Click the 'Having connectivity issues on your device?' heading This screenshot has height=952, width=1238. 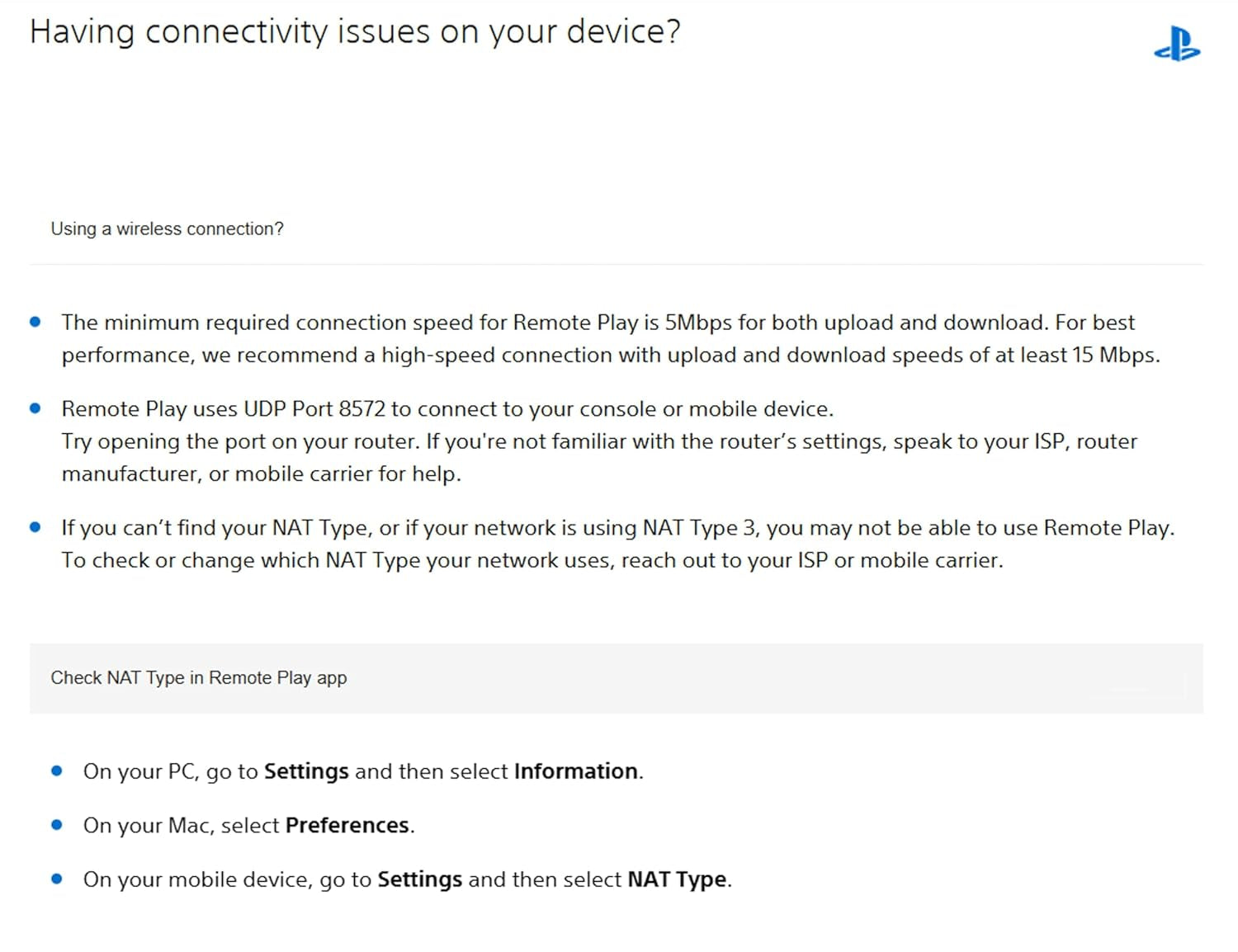coord(355,32)
